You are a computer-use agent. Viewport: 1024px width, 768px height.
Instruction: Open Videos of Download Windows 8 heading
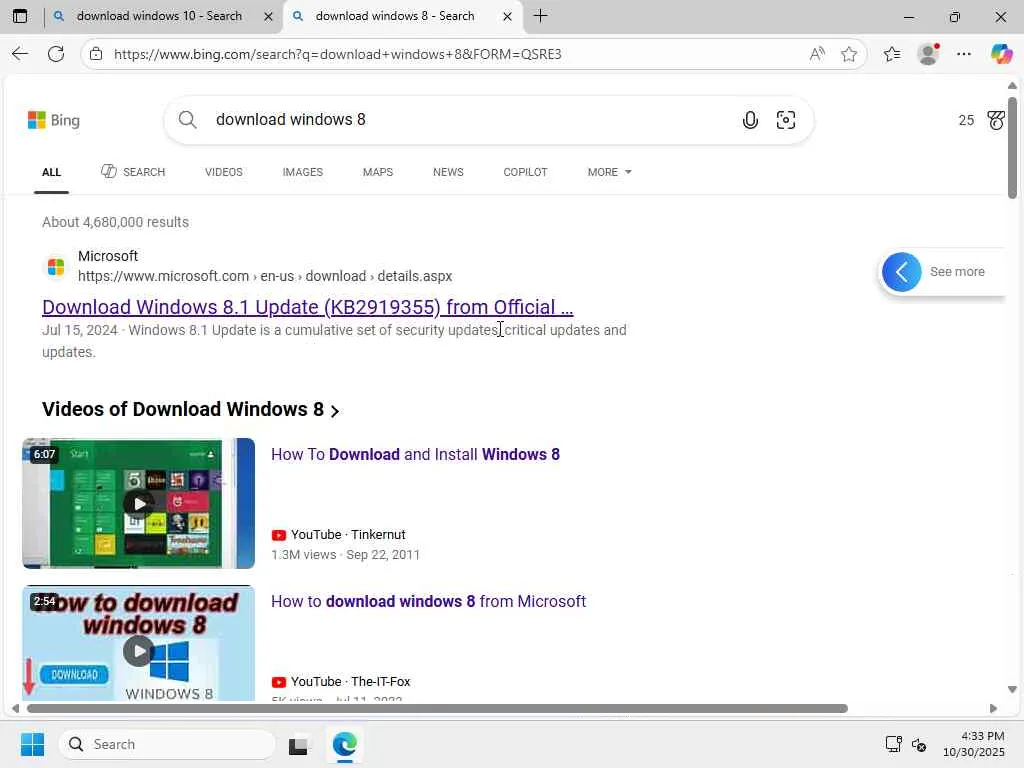coord(183,409)
